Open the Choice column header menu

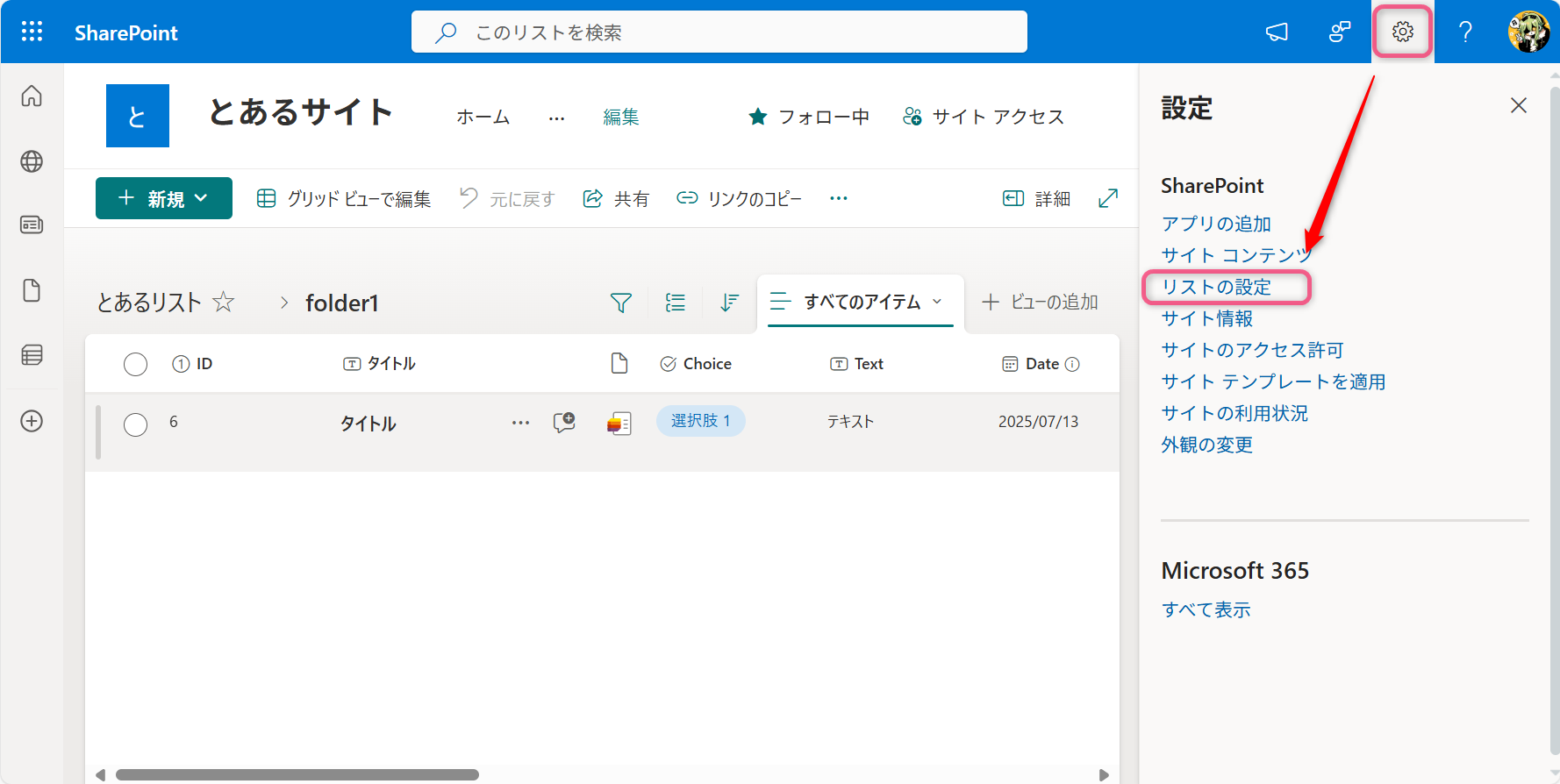pyautogui.click(x=696, y=364)
